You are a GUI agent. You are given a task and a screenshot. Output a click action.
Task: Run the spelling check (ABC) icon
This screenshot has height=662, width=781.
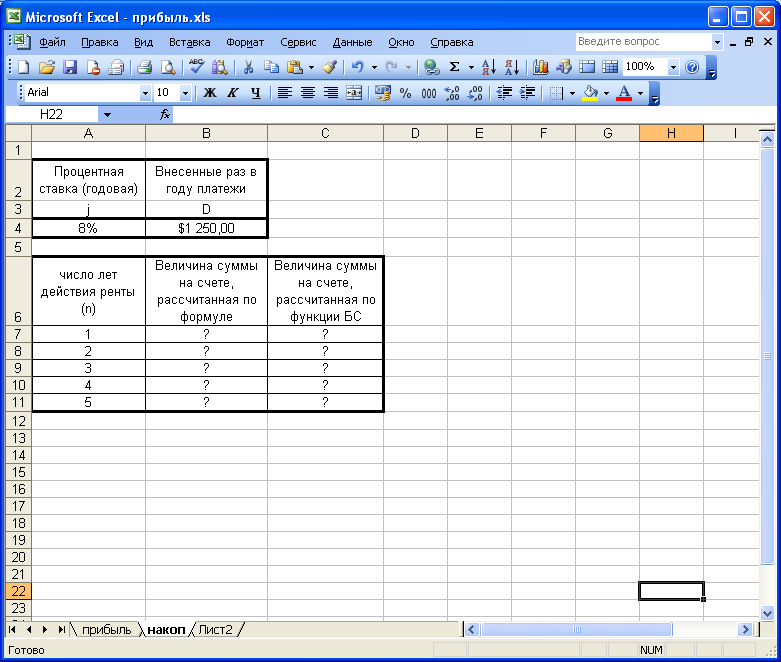tap(196, 67)
